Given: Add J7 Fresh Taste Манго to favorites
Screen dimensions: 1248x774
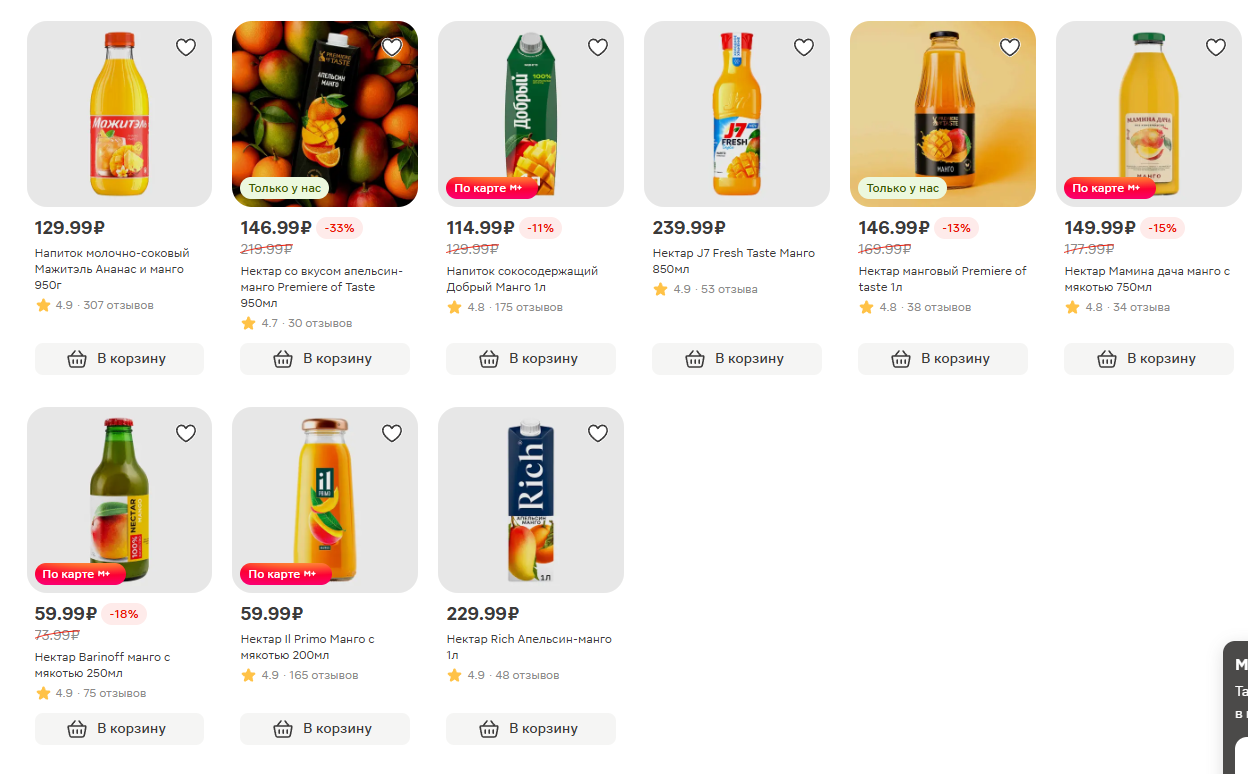Looking at the screenshot, I should tap(804, 47).
